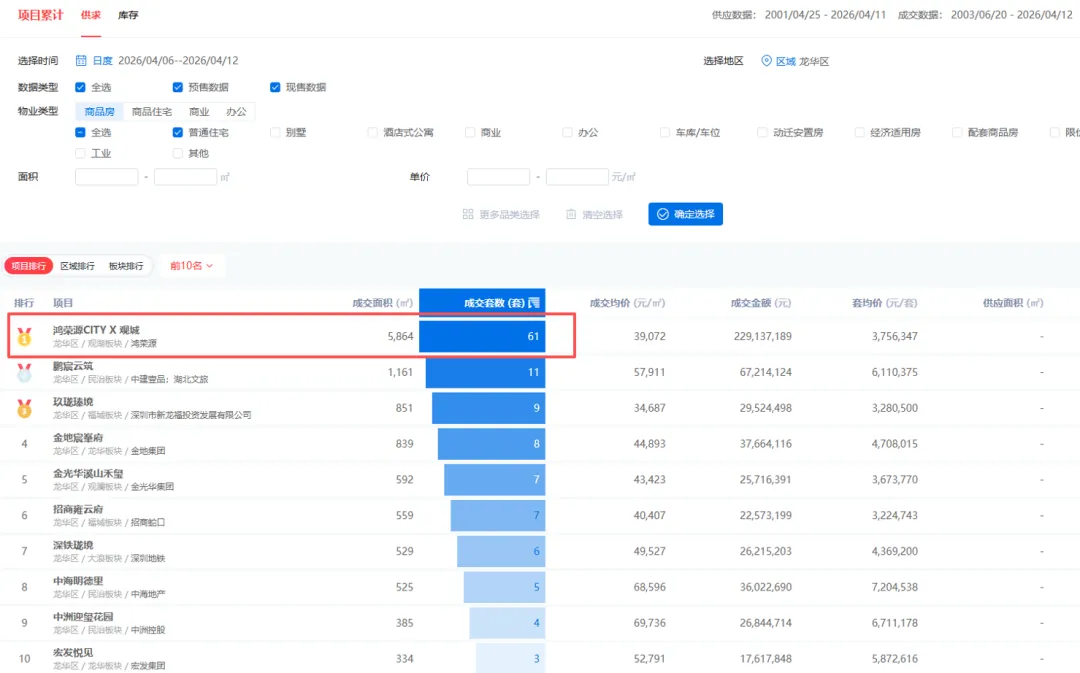
Task: Switch to 板块排行 ranking
Action: click(126, 266)
